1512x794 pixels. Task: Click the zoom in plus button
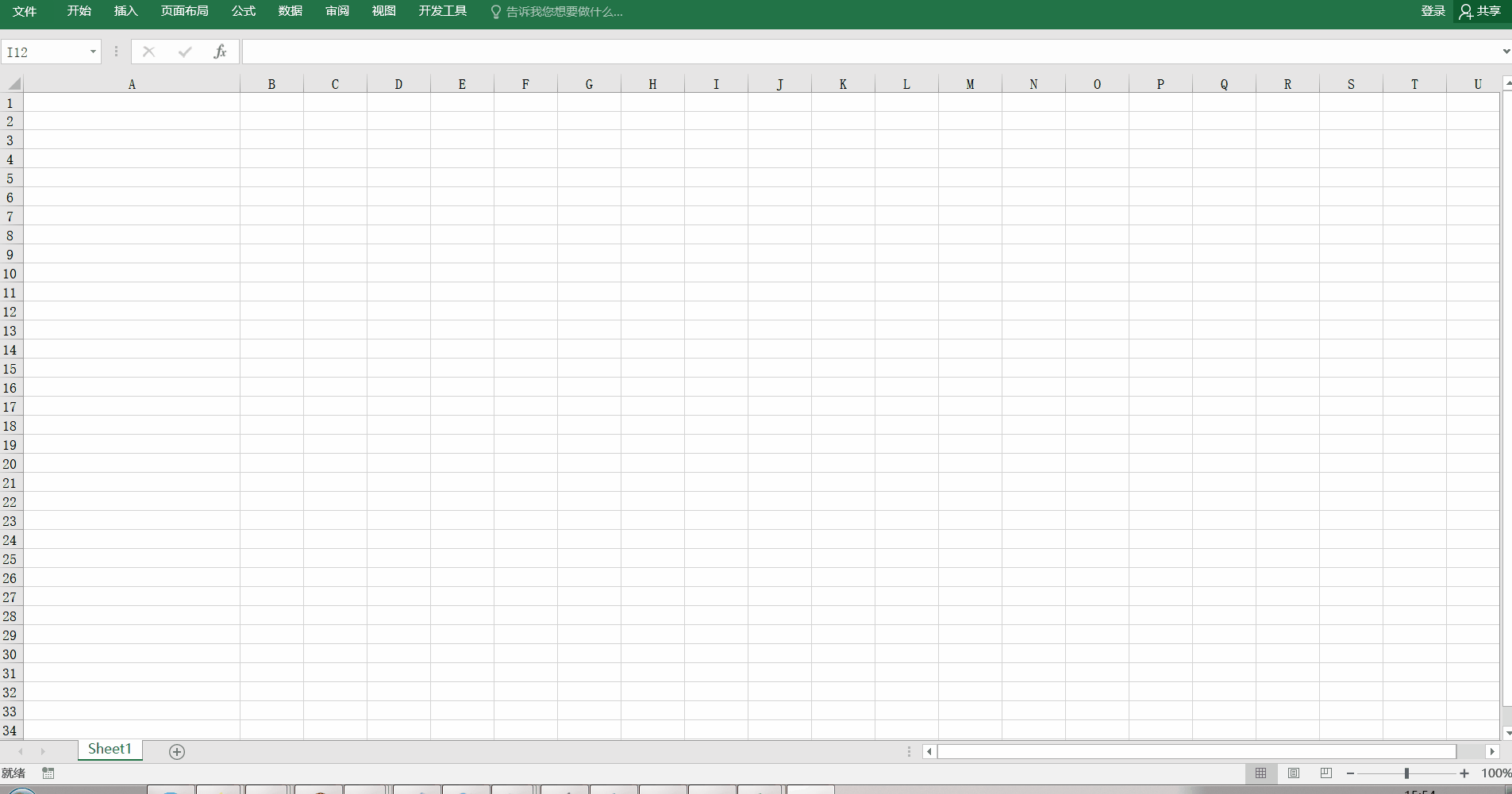click(1464, 773)
